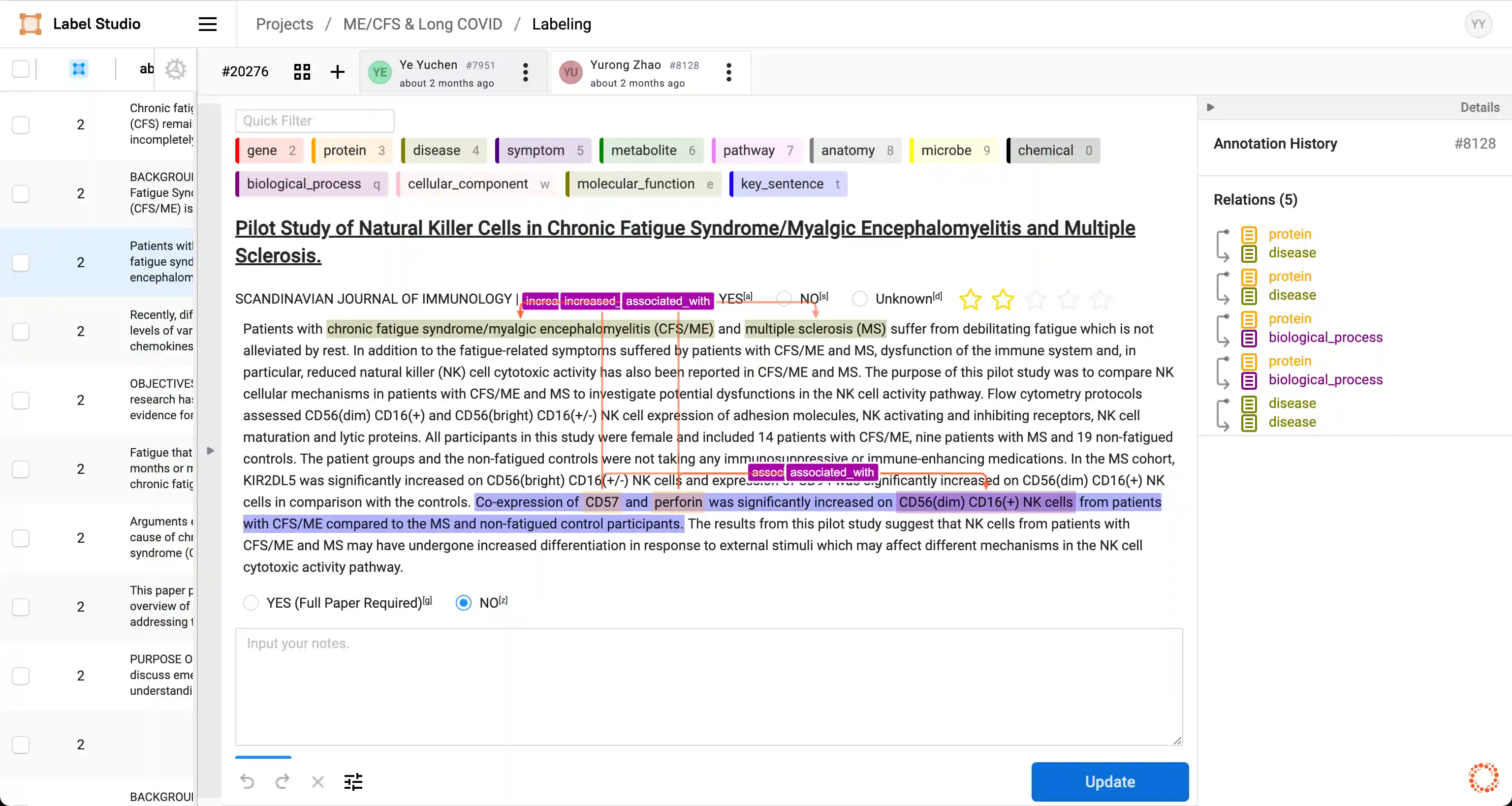Open the hamburger menu beside Label Studio
Image resolution: width=1512 pixels, height=806 pixels.
point(207,24)
